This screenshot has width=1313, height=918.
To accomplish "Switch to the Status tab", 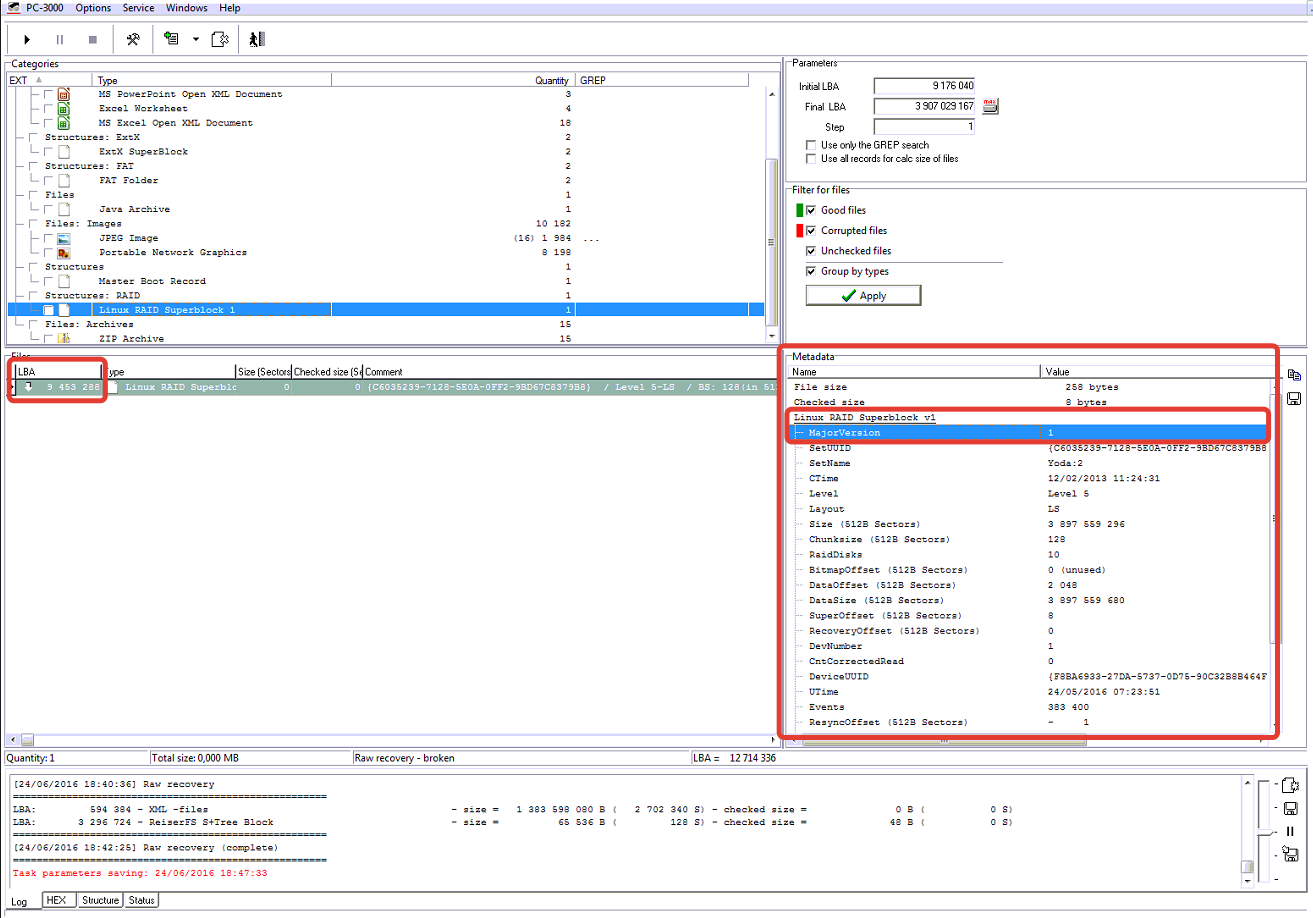I will [x=142, y=900].
